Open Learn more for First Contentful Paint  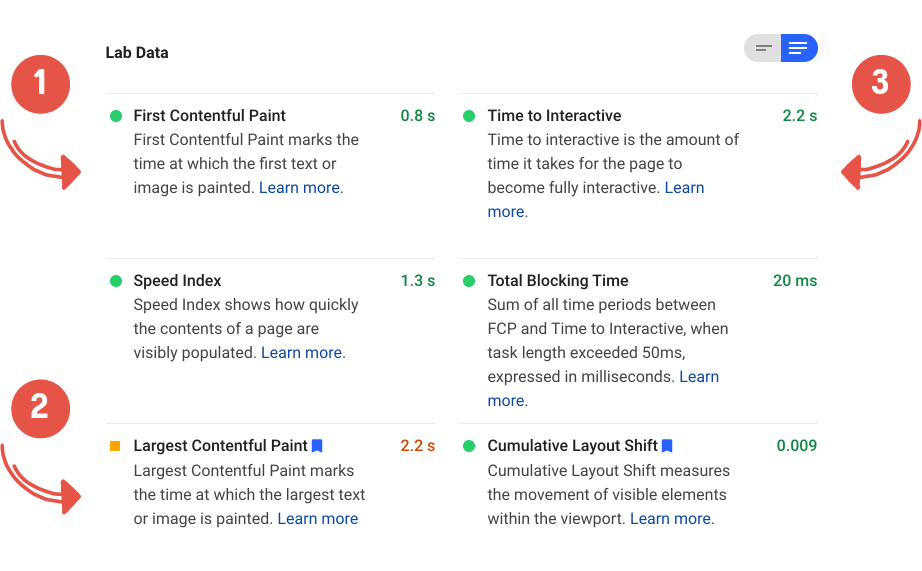click(x=299, y=188)
